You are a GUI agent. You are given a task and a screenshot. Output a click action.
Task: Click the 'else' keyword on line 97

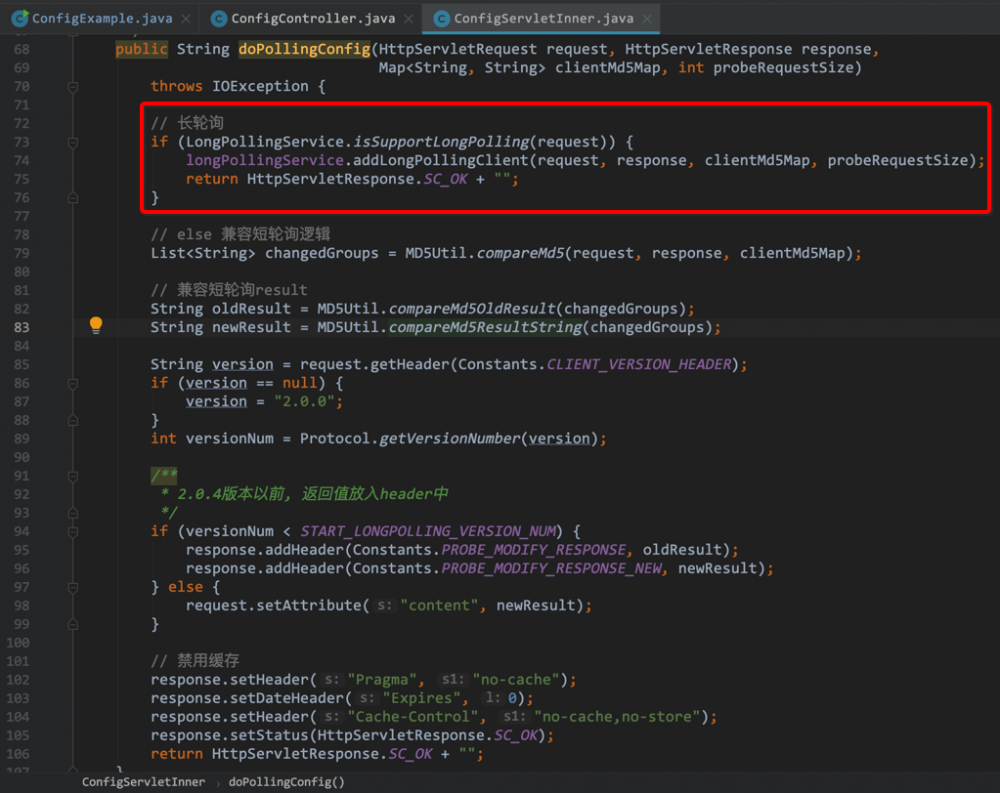[186, 587]
